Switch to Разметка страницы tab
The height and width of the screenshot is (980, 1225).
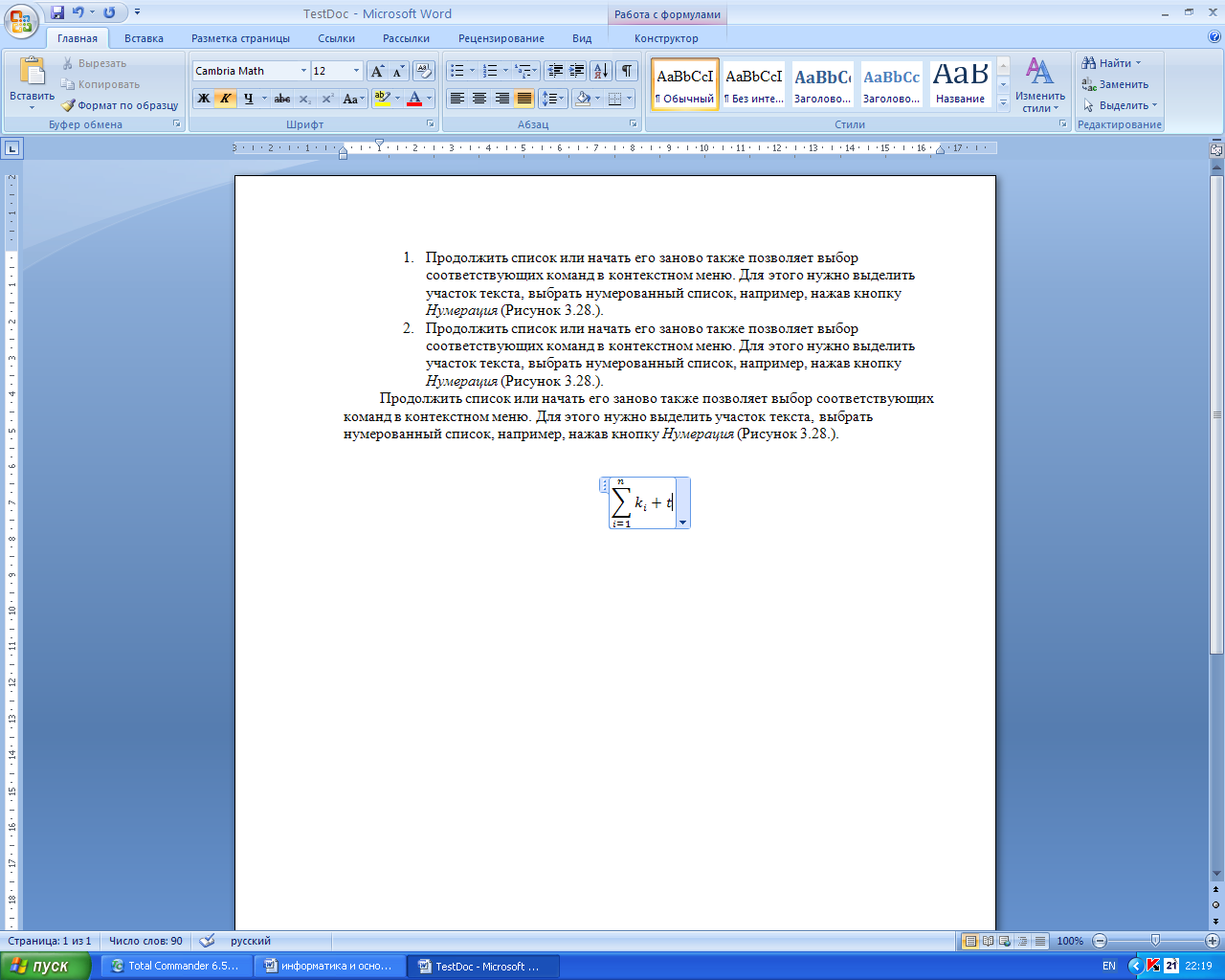pos(240,38)
